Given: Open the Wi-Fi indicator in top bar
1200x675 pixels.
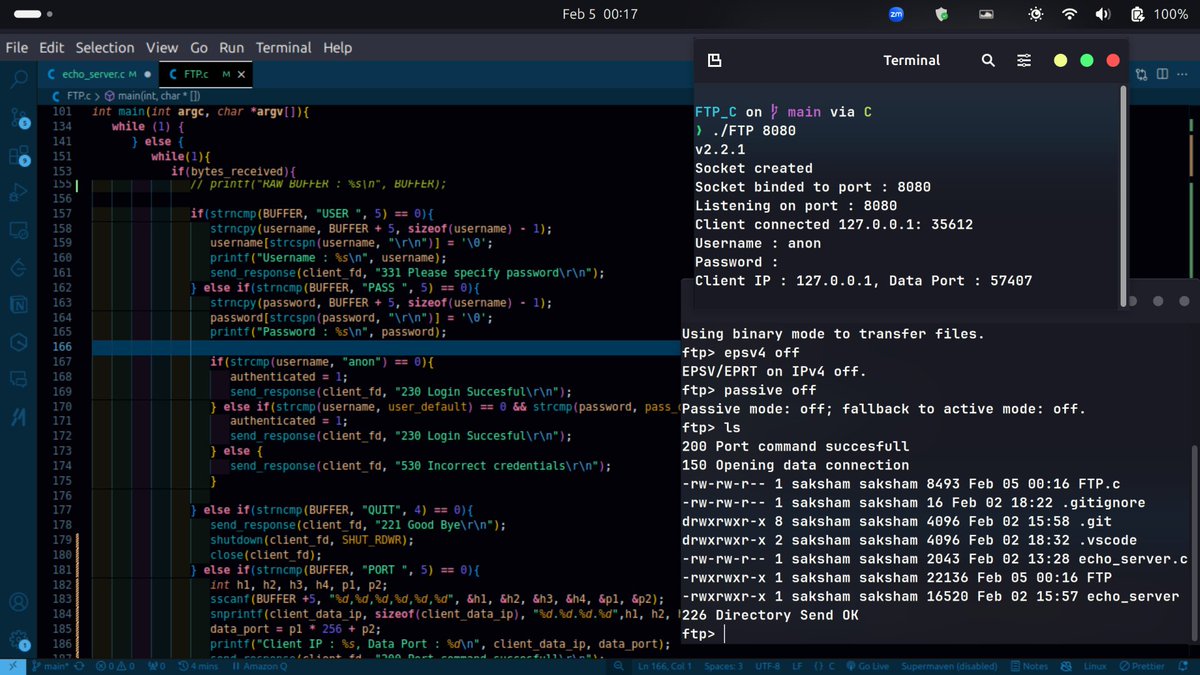Looking at the screenshot, I should point(1069,14).
